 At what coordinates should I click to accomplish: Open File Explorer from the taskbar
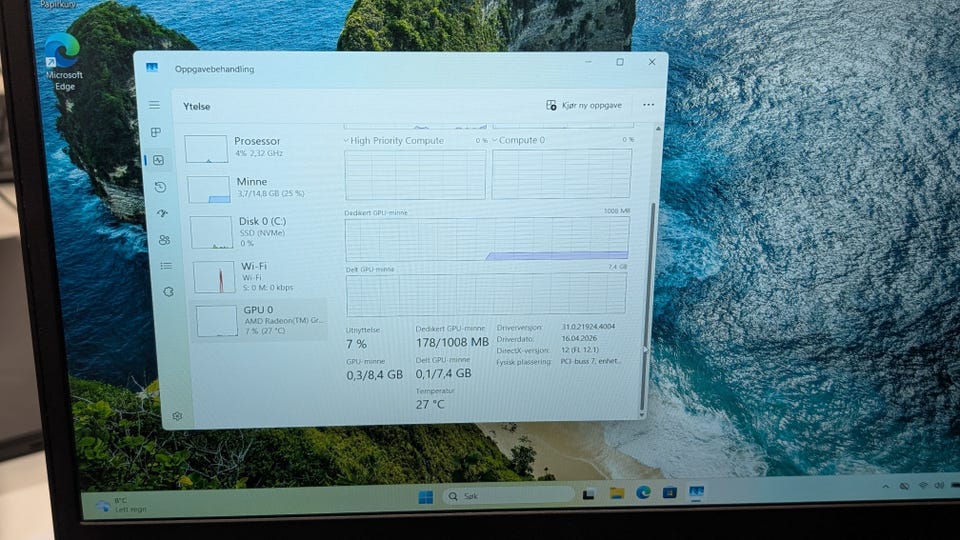617,493
